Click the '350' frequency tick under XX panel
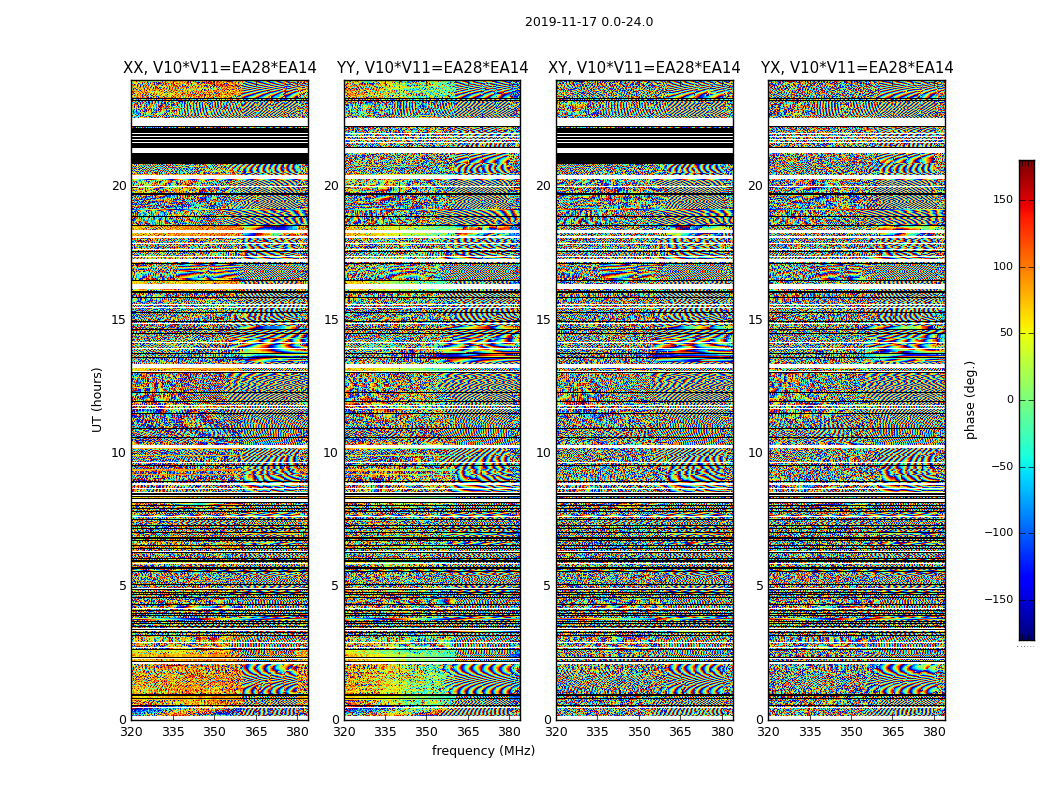Image resolution: width=1050 pixels, height=800 pixels. tap(214, 732)
